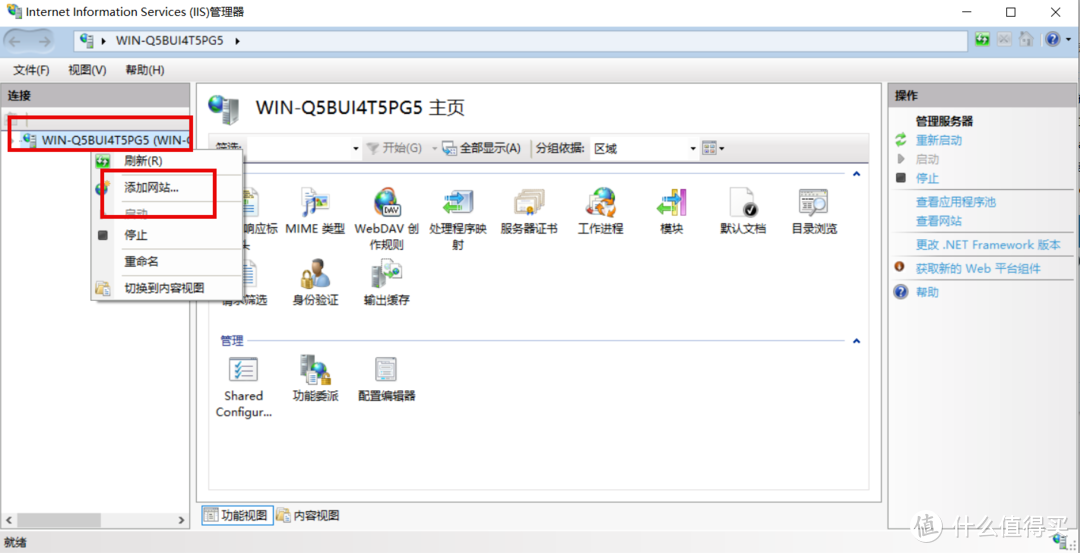Open 工作进程 feature icon

(x=601, y=211)
